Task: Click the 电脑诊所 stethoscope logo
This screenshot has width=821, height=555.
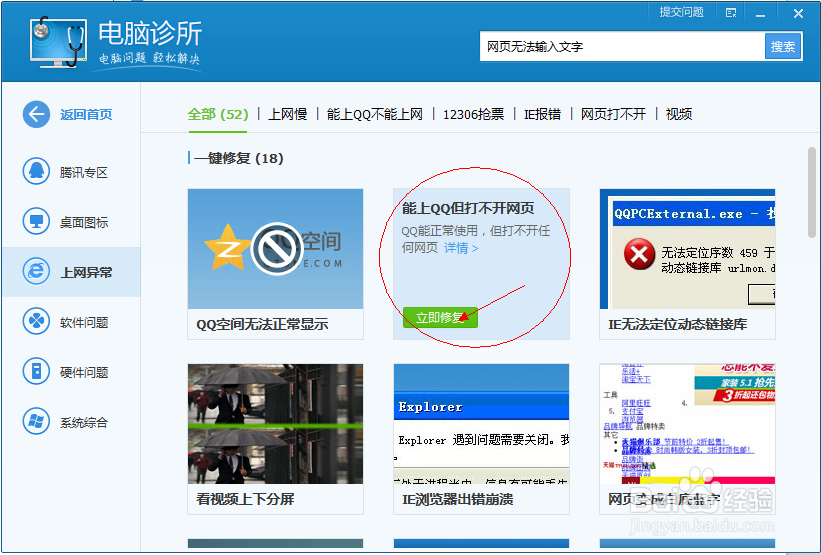Action: pyautogui.click(x=58, y=41)
